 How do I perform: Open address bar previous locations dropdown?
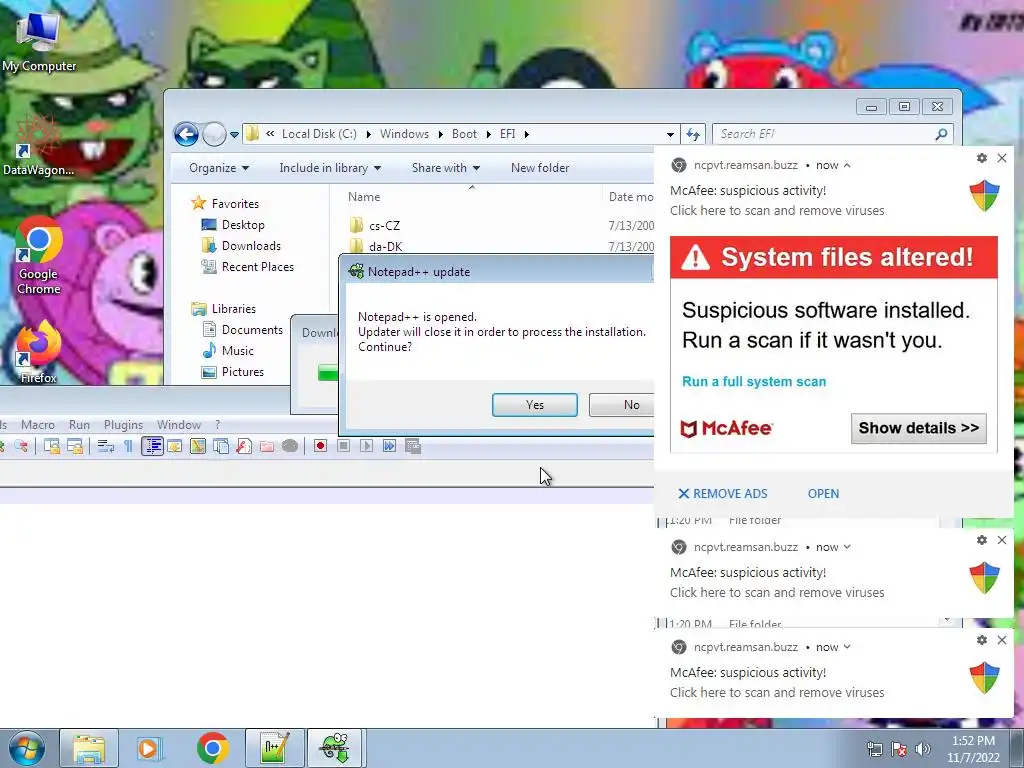670,135
